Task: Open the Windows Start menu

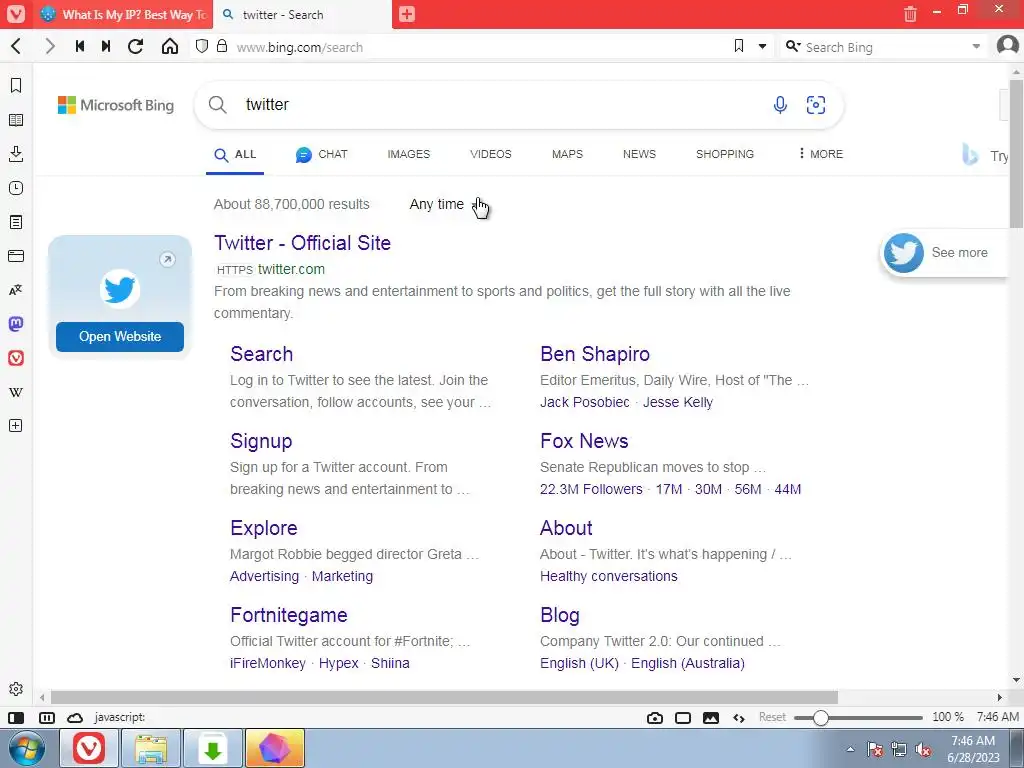Action: (x=27, y=749)
